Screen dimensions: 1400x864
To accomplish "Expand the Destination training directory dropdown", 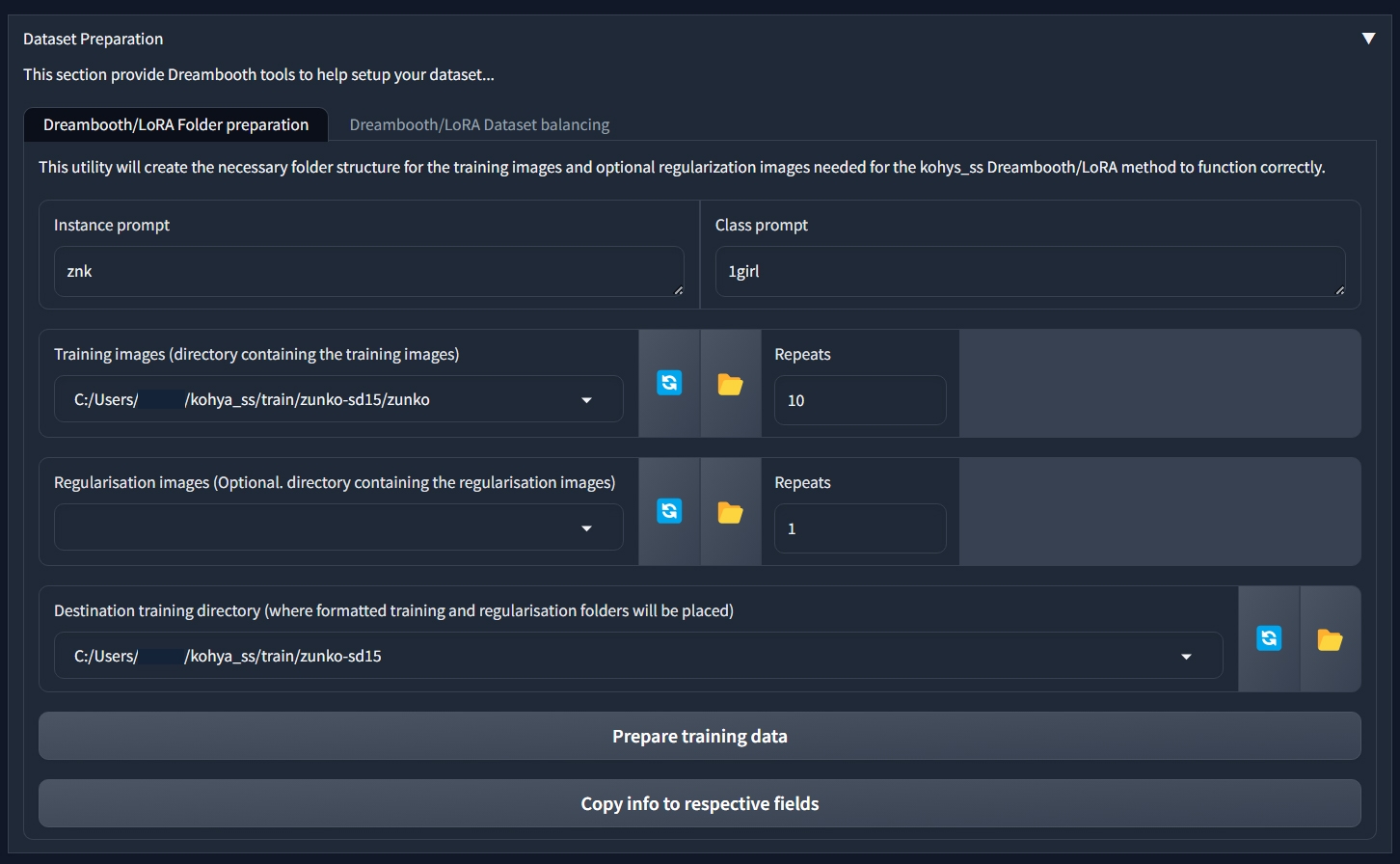I will pyautogui.click(x=1186, y=656).
